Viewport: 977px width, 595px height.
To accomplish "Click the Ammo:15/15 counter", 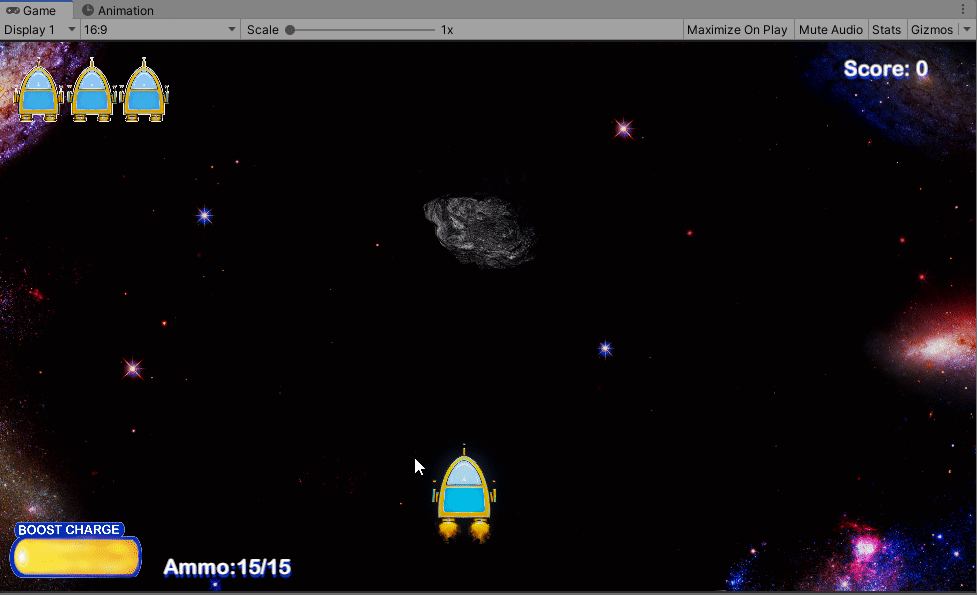I will click(227, 568).
